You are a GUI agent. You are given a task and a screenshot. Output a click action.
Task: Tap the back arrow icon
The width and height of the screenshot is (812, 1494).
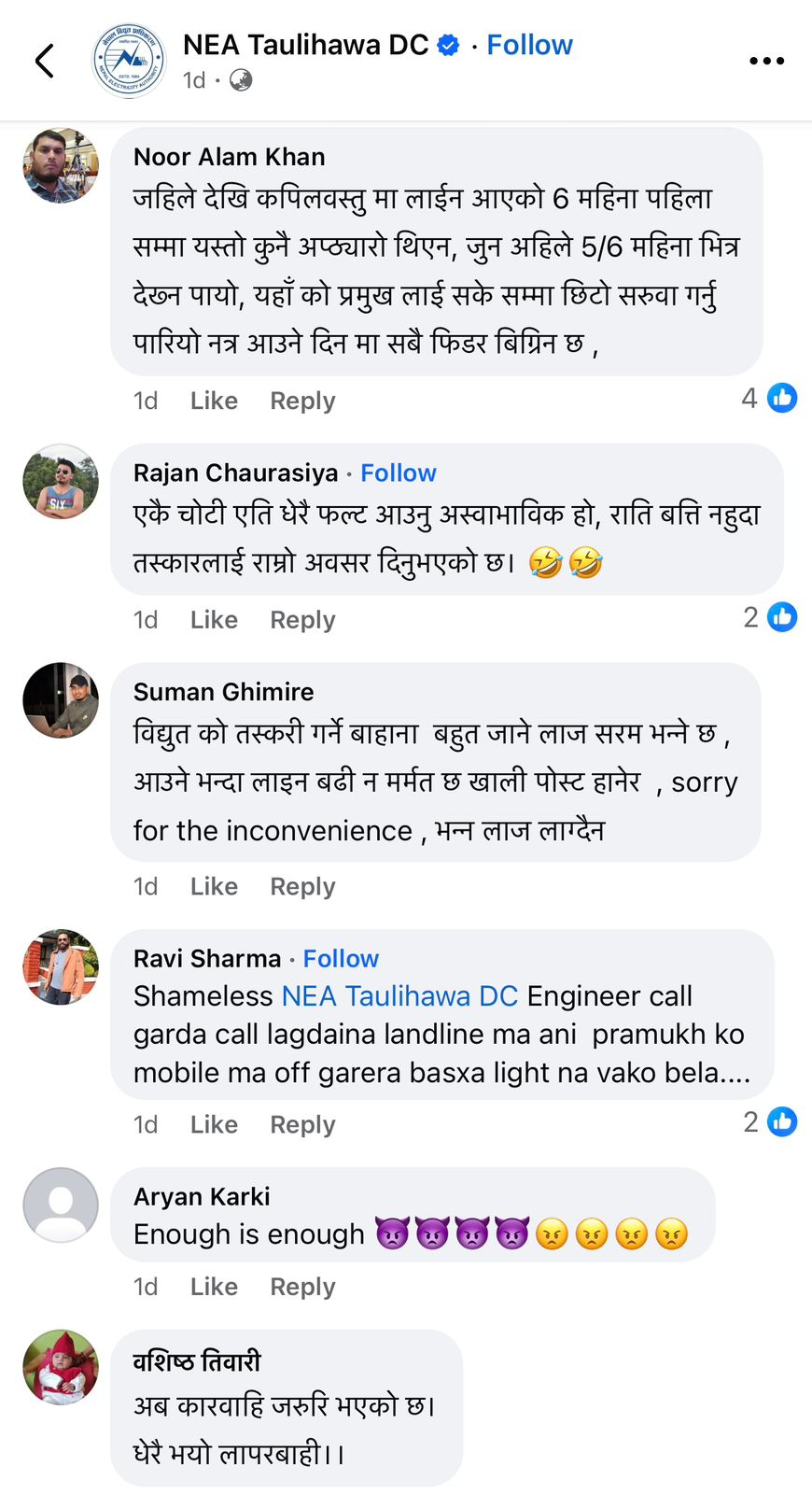(44, 61)
